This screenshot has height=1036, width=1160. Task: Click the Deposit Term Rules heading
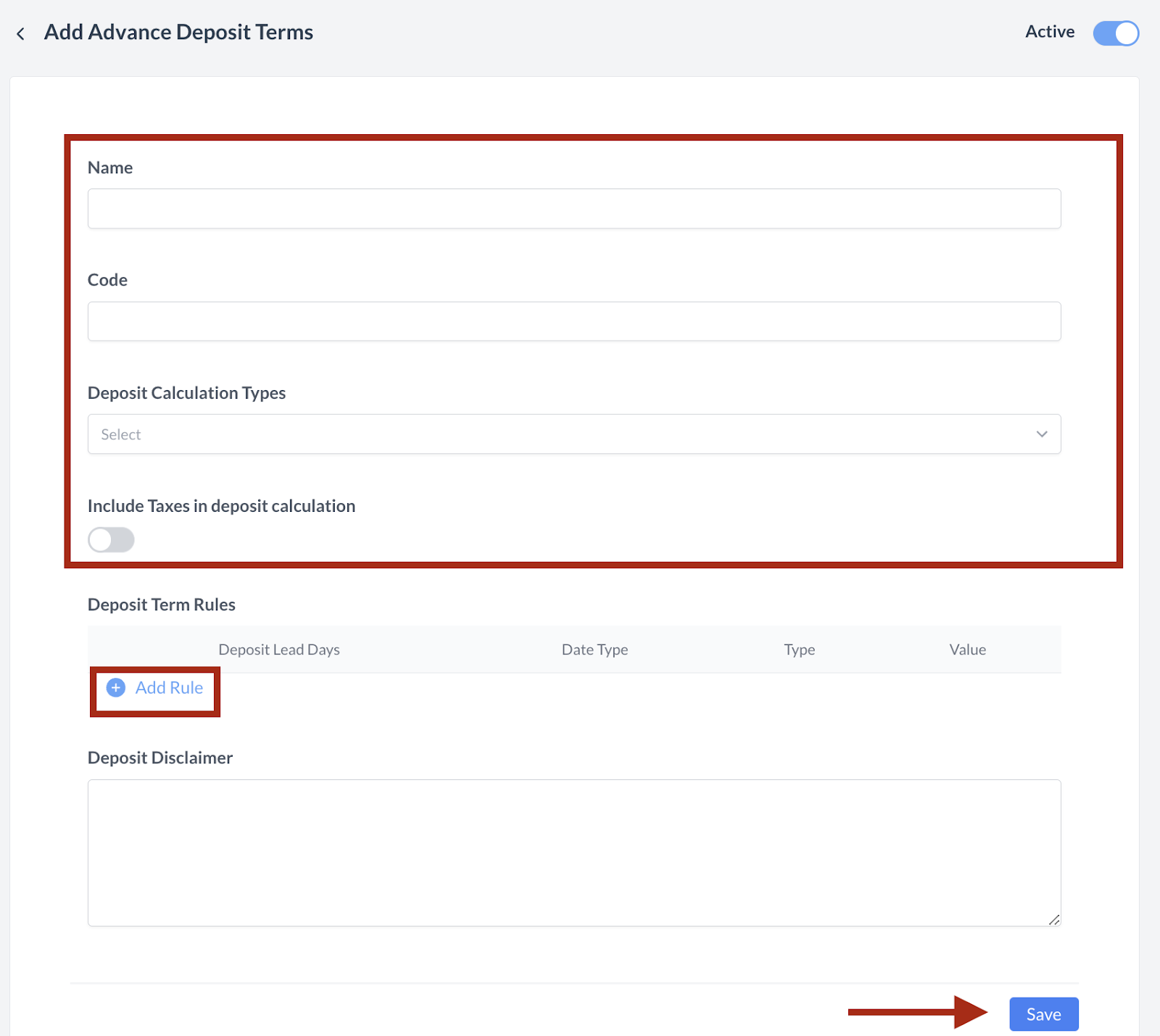pyautogui.click(x=162, y=605)
